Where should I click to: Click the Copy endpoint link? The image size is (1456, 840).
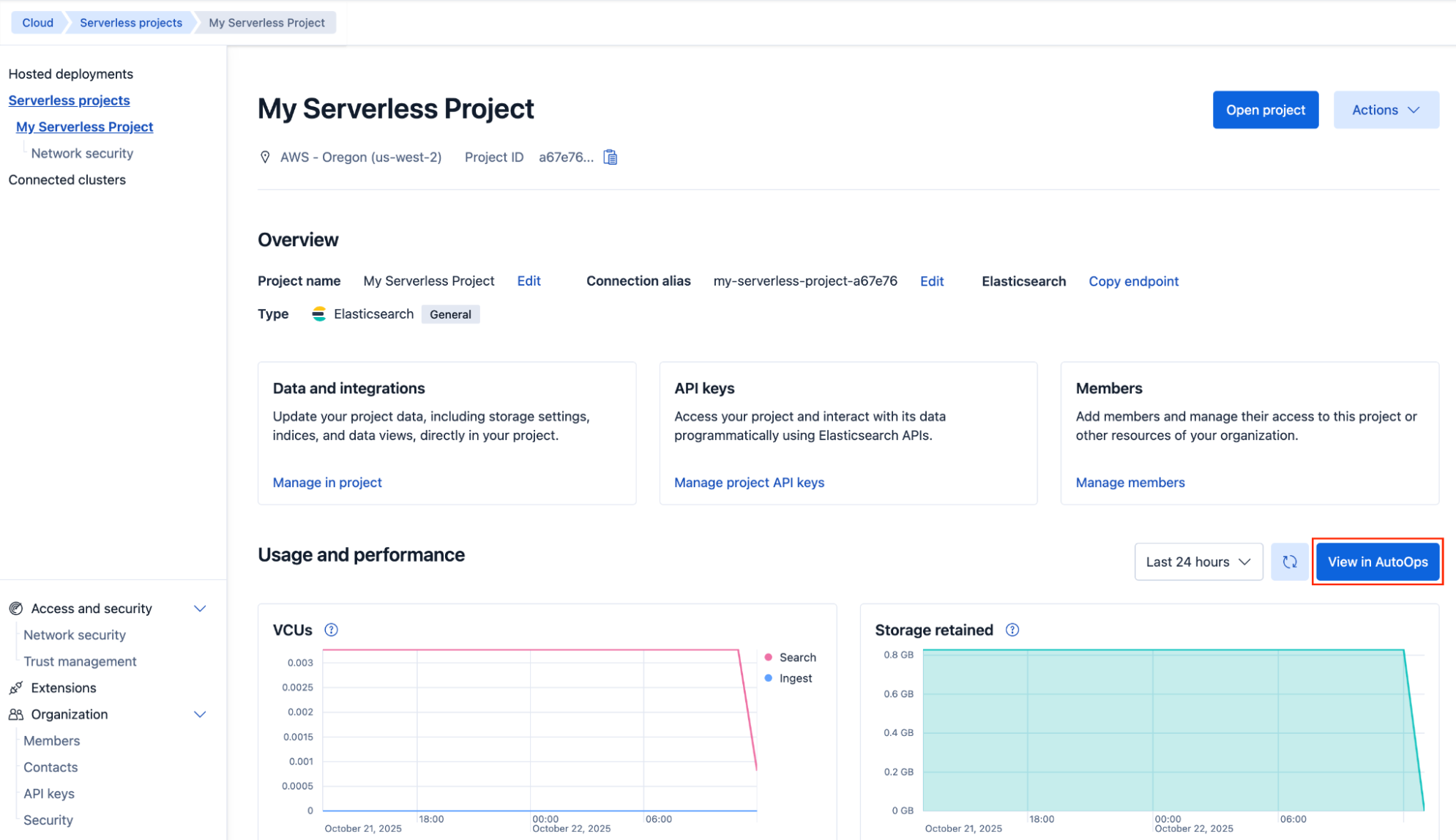[x=1133, y=281]
